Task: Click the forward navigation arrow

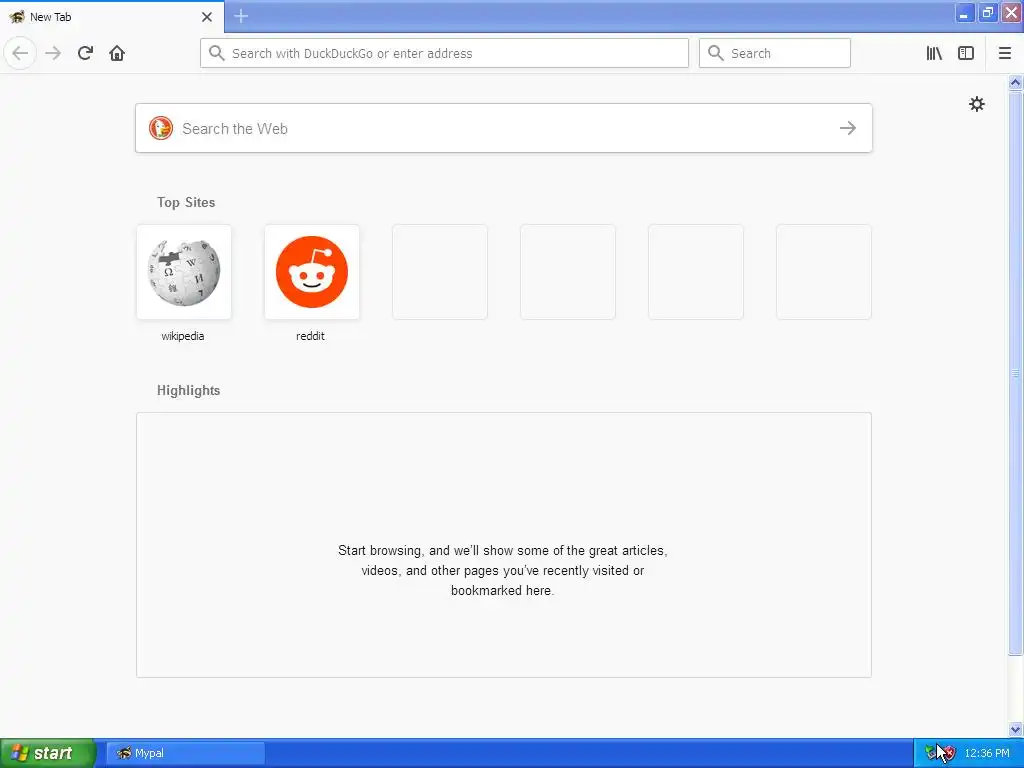Action: tap(53, 53)
